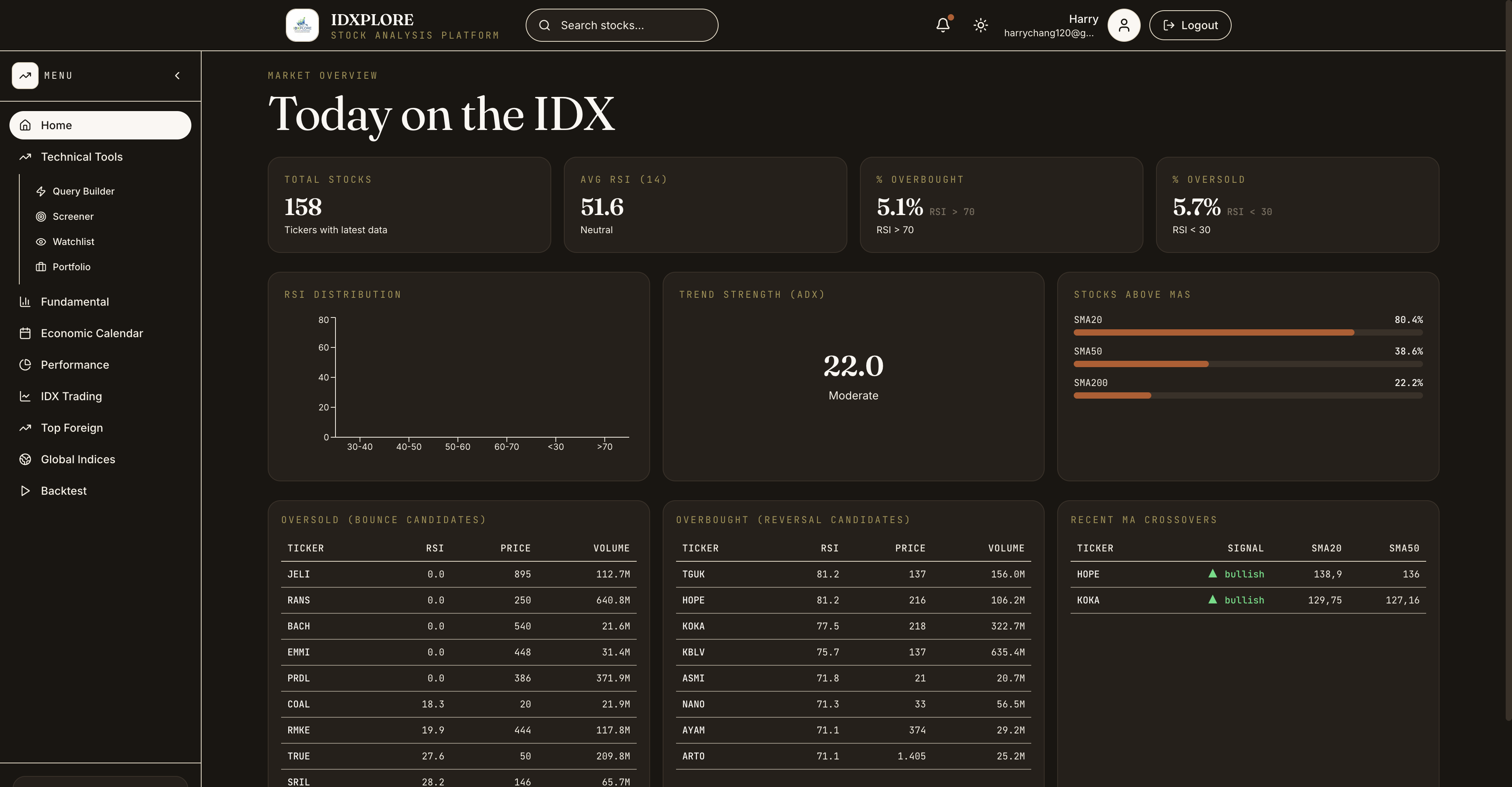Open the notifications bell
The height and width of the screenshot is (787, 1512).
click(943, 25)
